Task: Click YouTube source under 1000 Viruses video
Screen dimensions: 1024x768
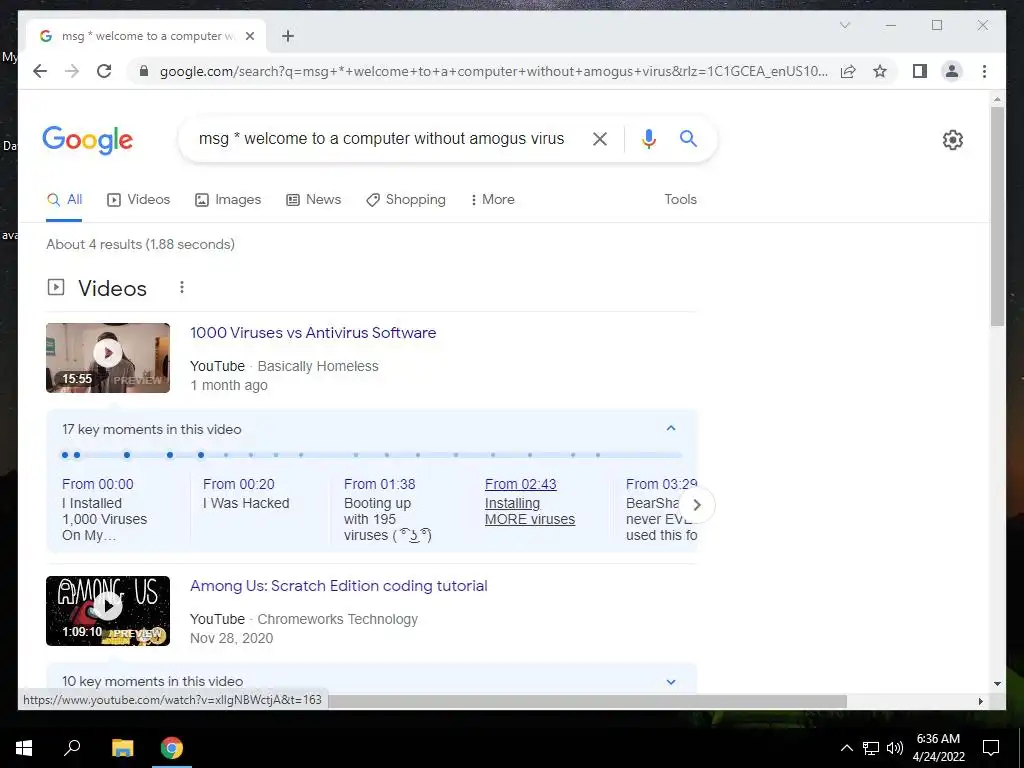Action: point(217,366)
